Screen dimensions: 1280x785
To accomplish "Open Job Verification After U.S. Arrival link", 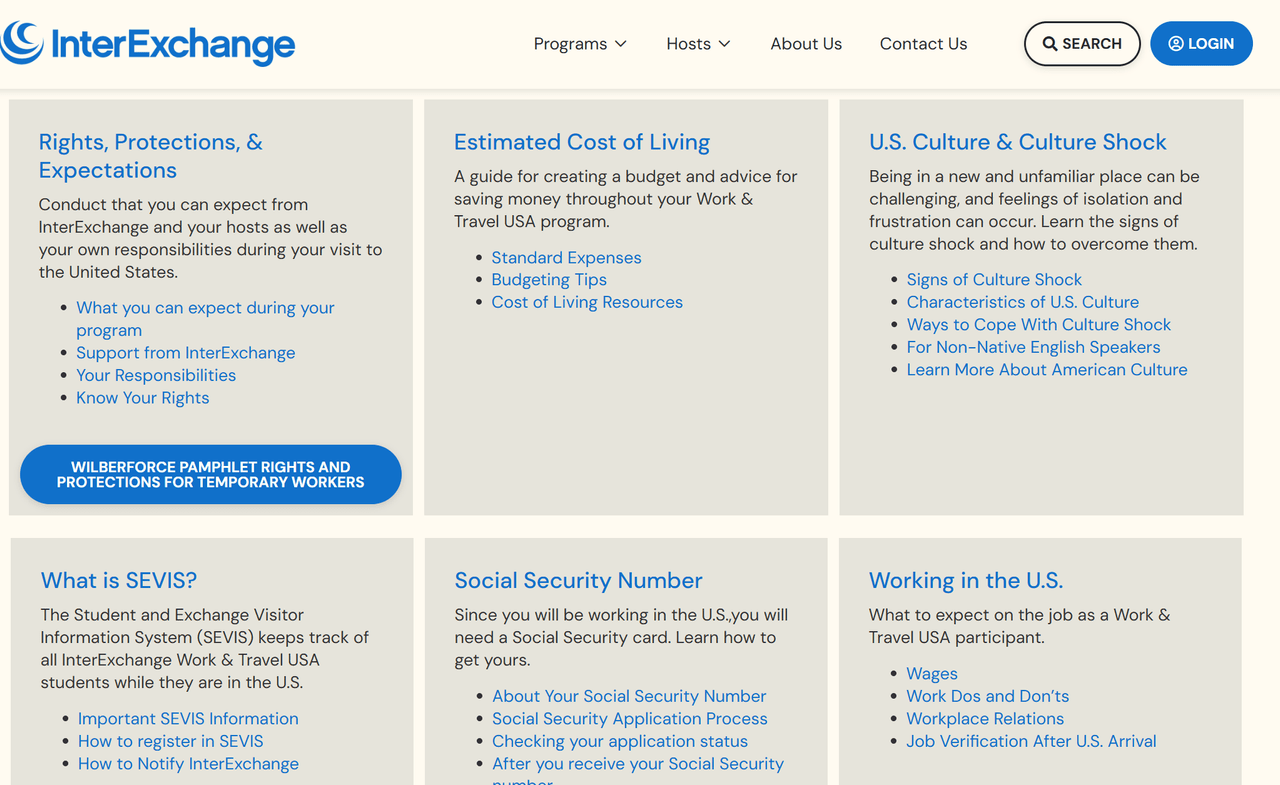I will point(1031,741).
